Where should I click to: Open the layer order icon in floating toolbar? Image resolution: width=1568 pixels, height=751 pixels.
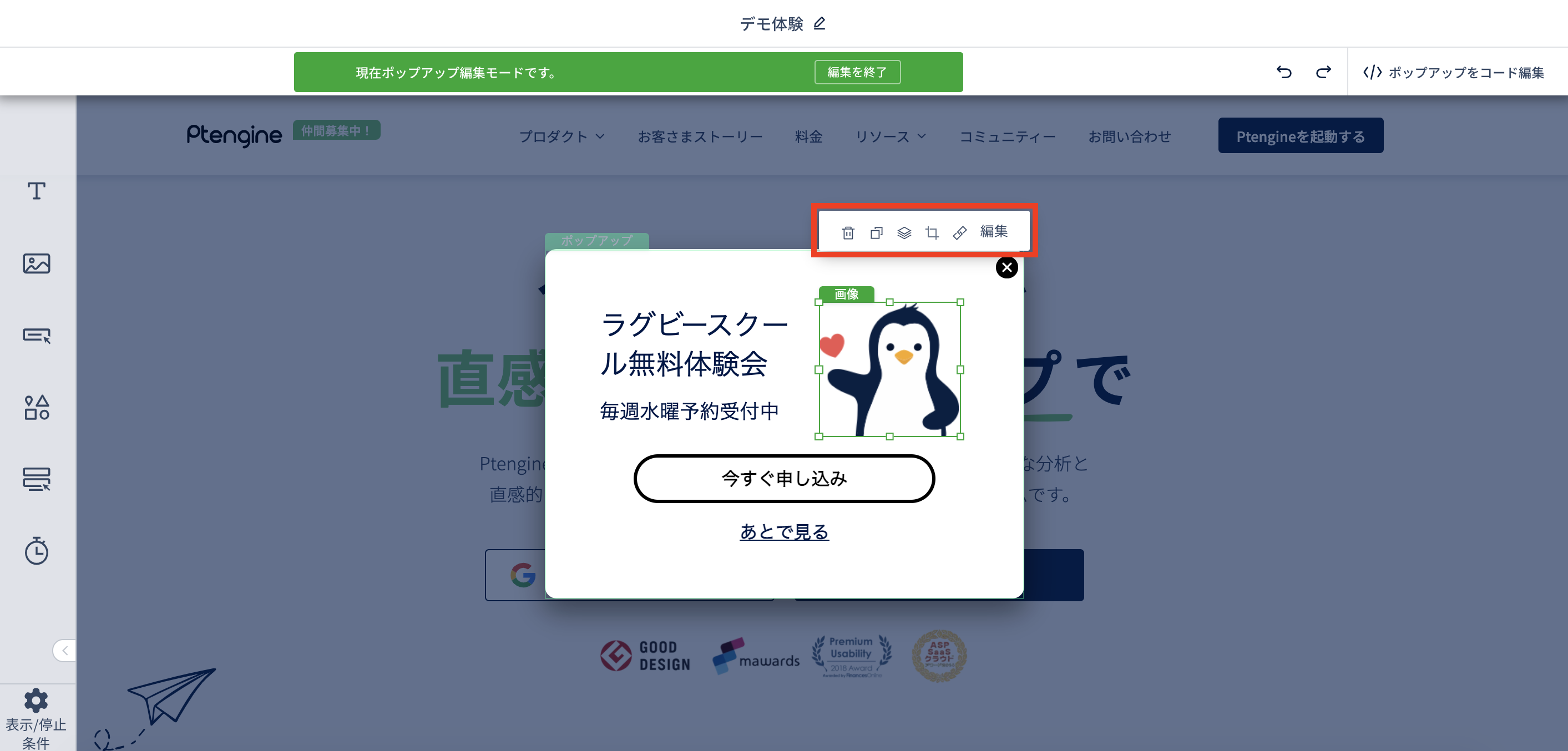904,232
